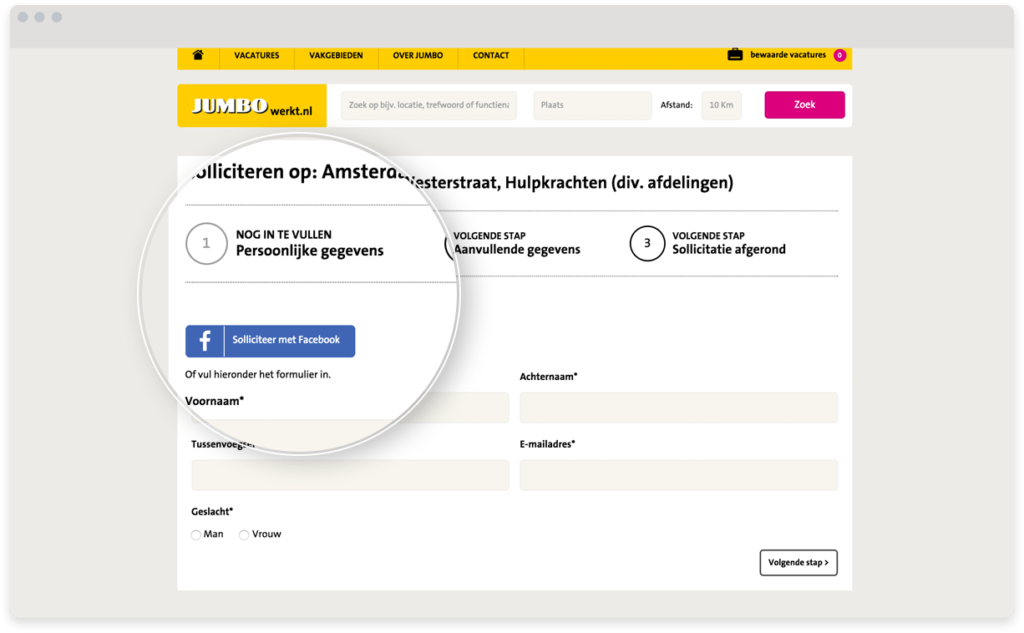Click the Facebook f logo icon
1024x633 pixels.
click(204, 341)
